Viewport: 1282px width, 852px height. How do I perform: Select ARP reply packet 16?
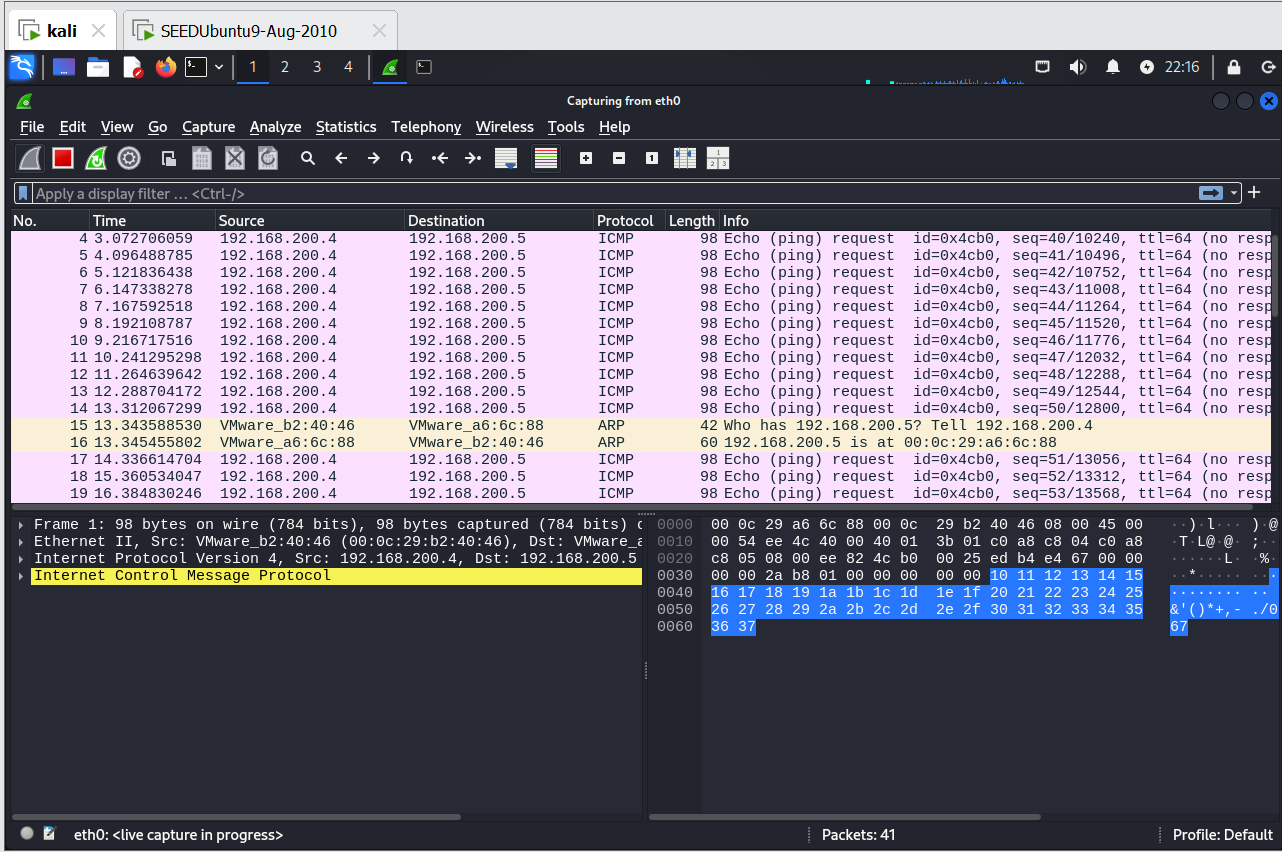click(x=641, y=443)
